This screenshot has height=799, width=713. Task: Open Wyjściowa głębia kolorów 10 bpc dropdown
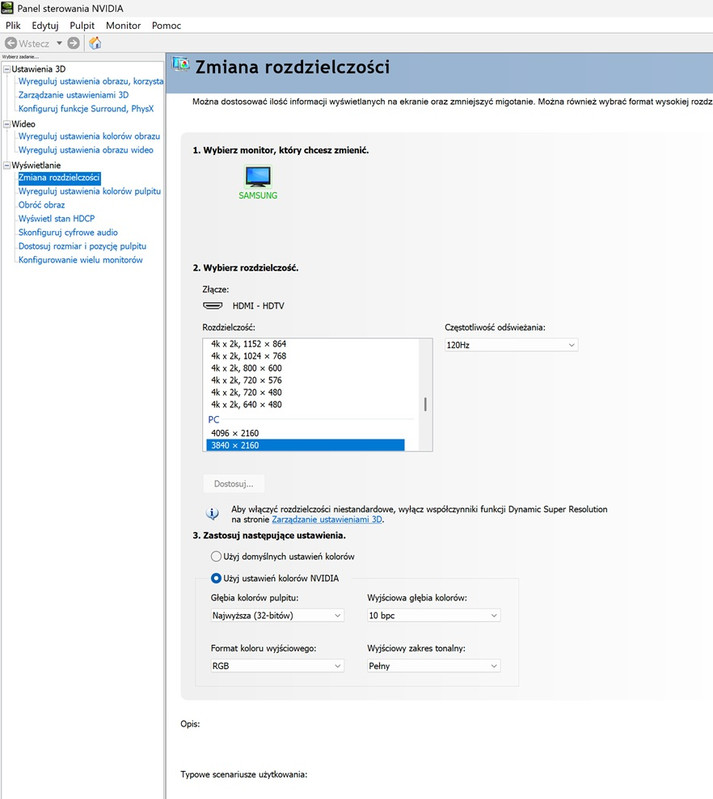pyautogui.click(x=434, y=616)
